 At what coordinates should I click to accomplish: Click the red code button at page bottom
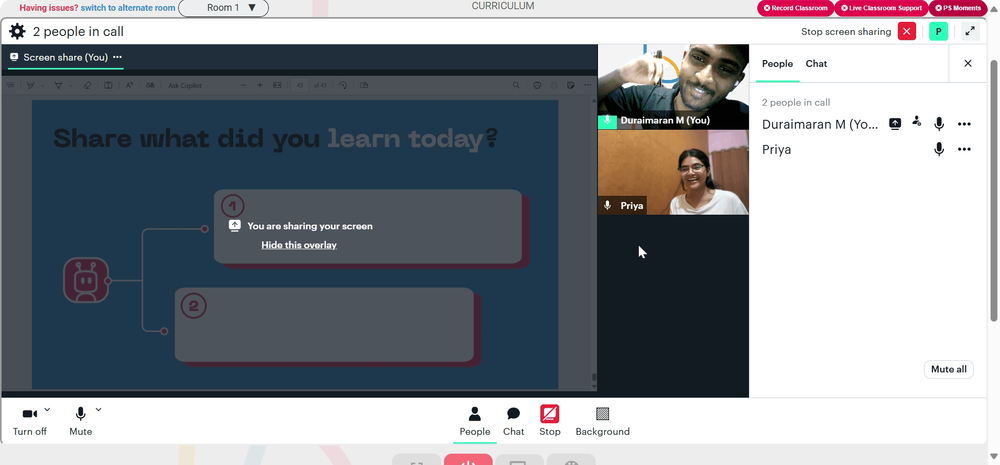[x=467, y=460]
